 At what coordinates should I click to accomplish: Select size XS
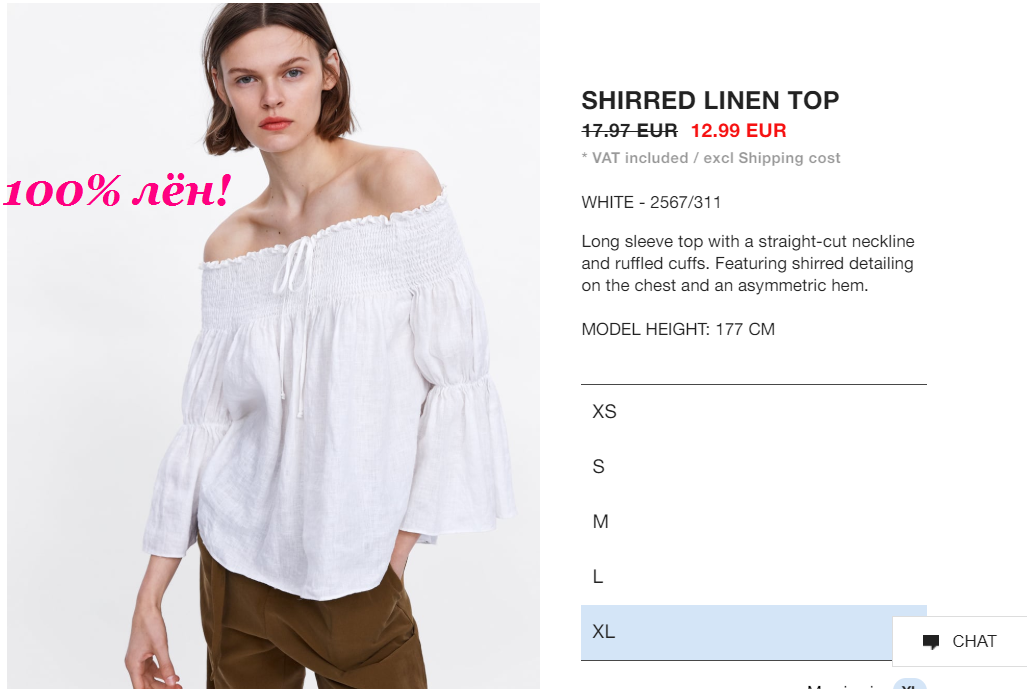pyautogui.click(x=753, y=411)
